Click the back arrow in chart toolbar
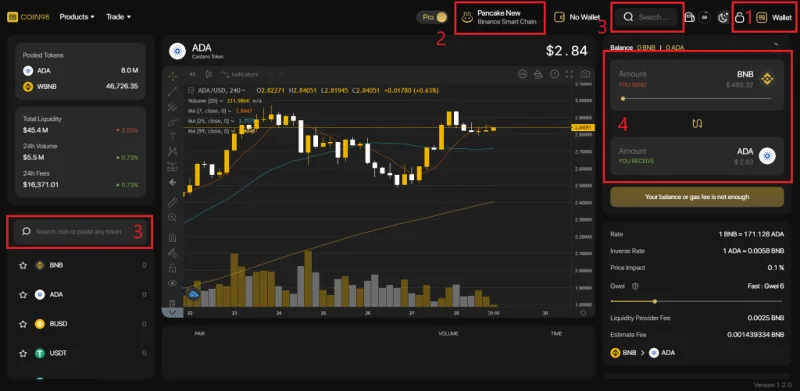Screen dimensions: 800x391 (x=172, y=182)
